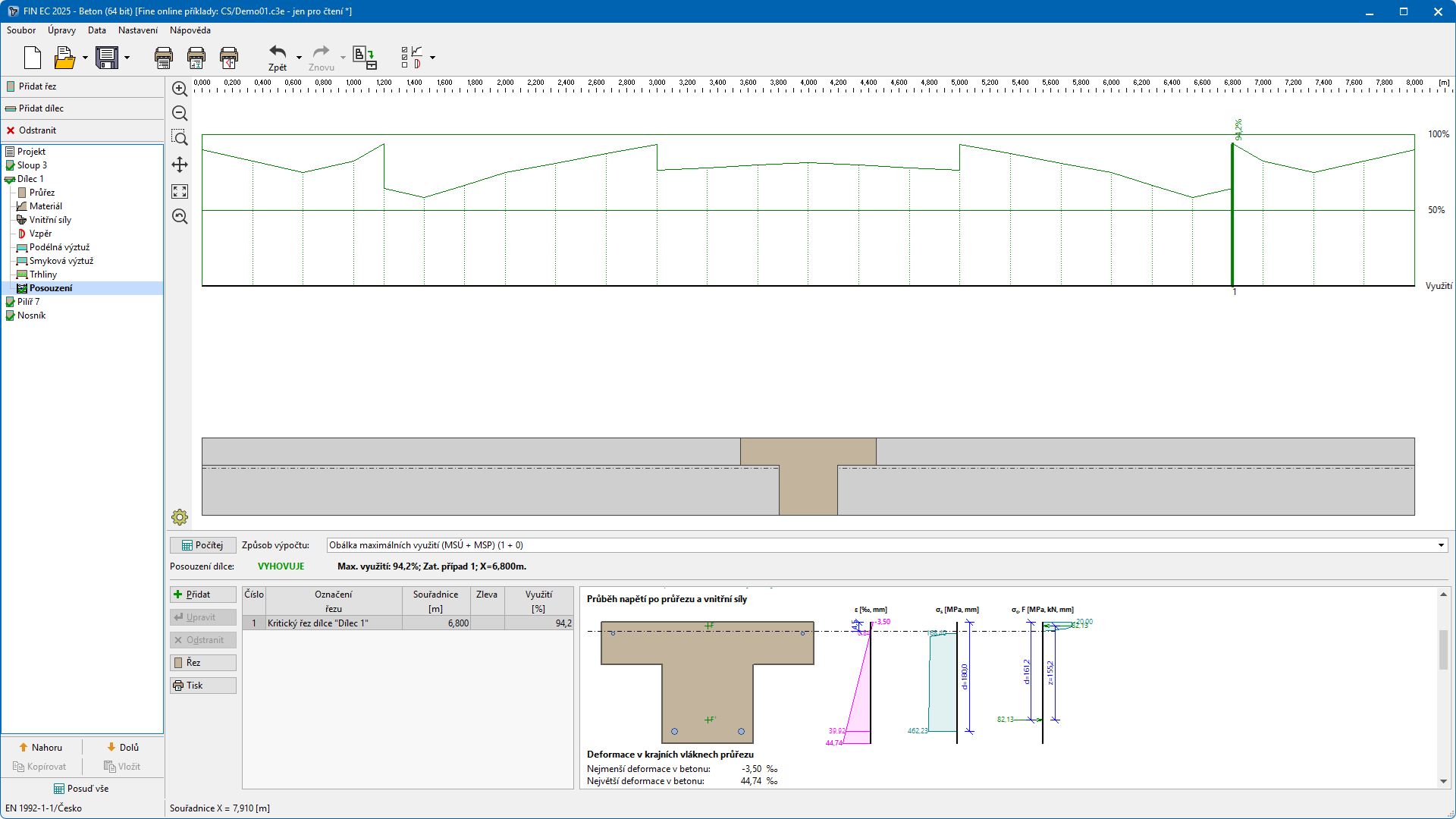The height and width of the screenshot is (819, 1456).
Task: Open dropdown arrow next to open folder
Action: (85, 58)
